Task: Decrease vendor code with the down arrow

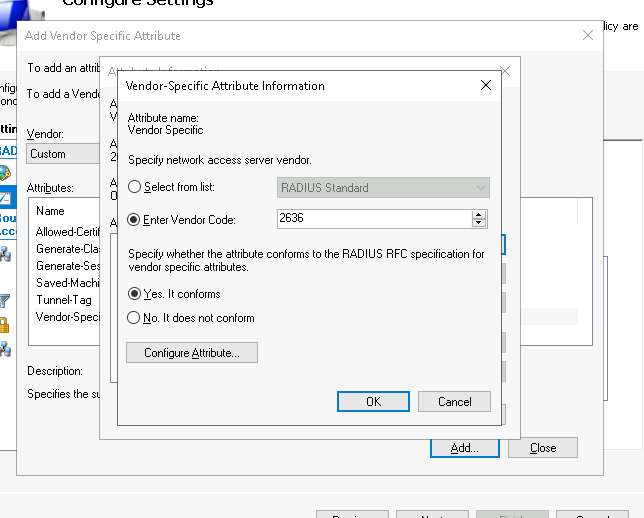Action: point(479,223)
